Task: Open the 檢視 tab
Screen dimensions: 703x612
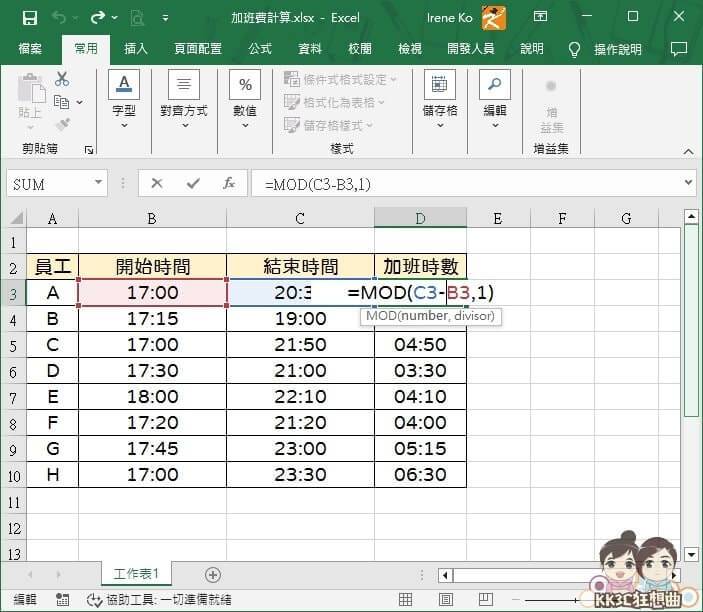Action: pos(410,48)
